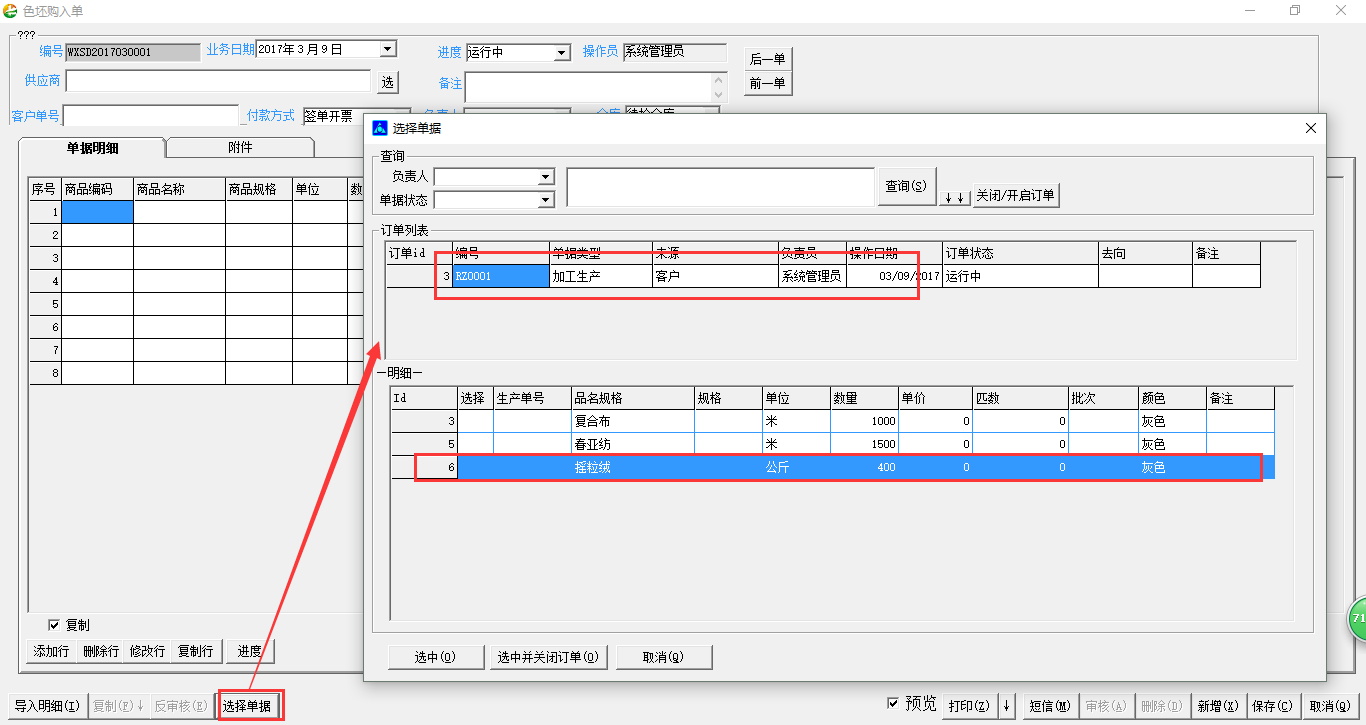The width and height of the screenshot is (1366, 725).
Task: Click the 加工生产 cell in order row
Action: 600,276
